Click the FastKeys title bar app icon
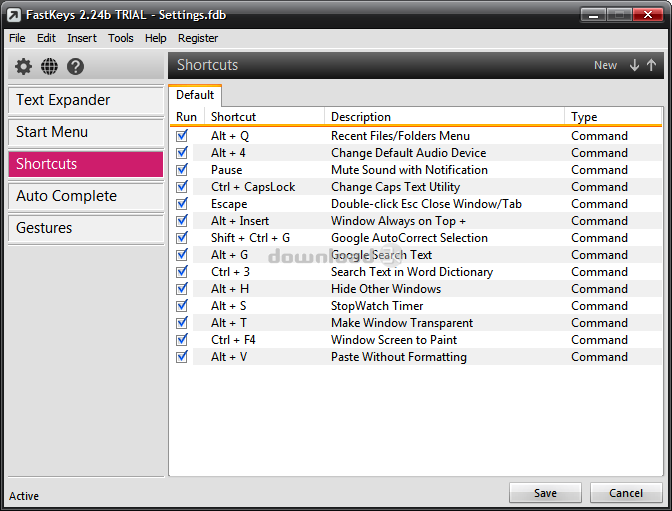Viewport: 672px width, 511px height. [x=14, y=15]
